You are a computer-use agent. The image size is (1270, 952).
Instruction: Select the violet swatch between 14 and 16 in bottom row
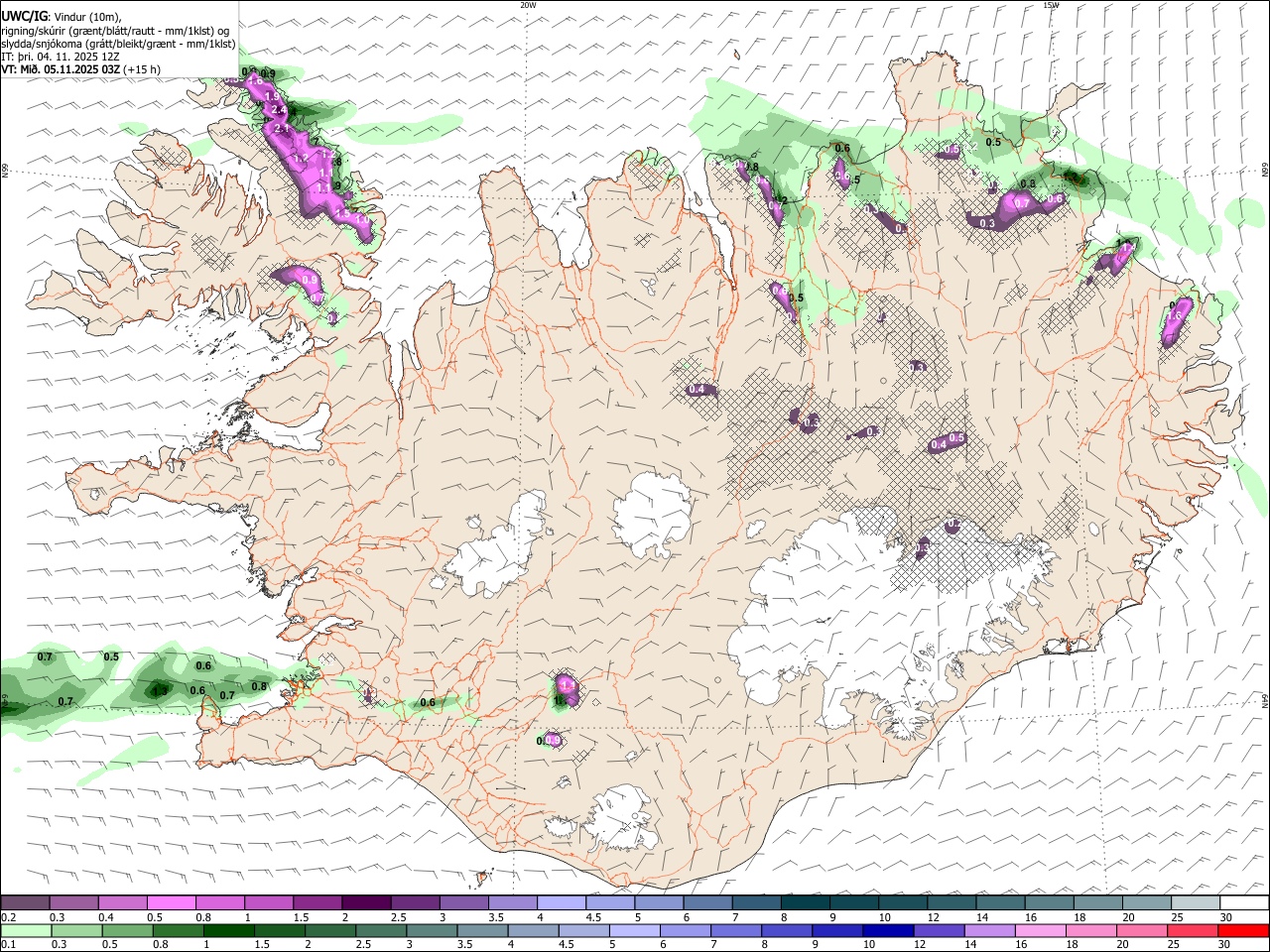[988, 930]
